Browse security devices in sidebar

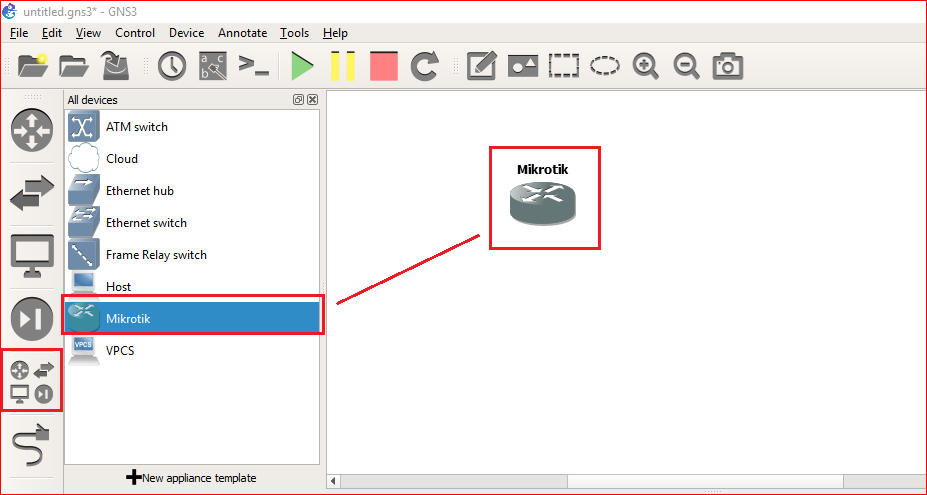[x=32, y=319]
